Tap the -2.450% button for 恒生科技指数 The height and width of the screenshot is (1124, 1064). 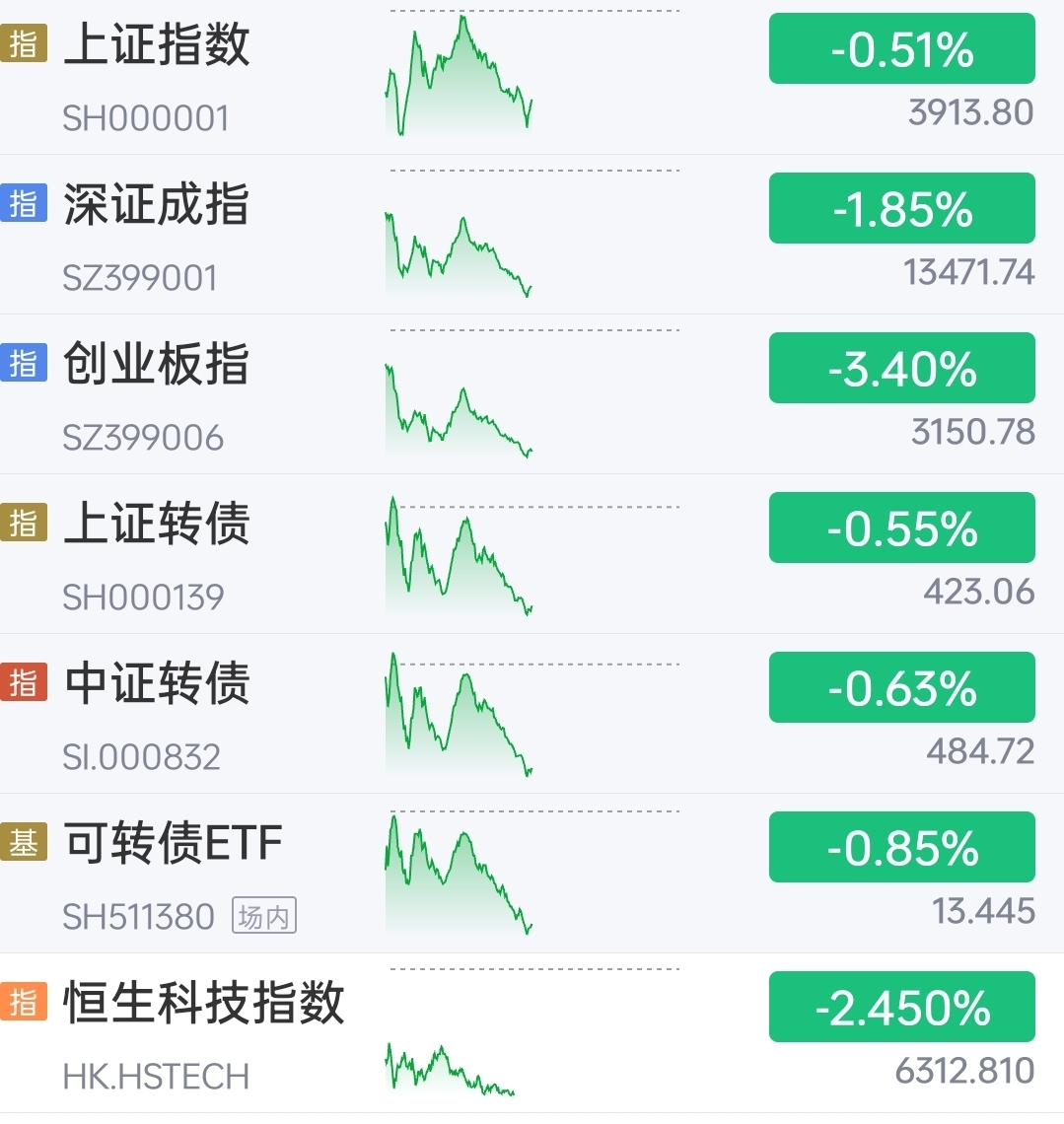[x=902, y=1007]
